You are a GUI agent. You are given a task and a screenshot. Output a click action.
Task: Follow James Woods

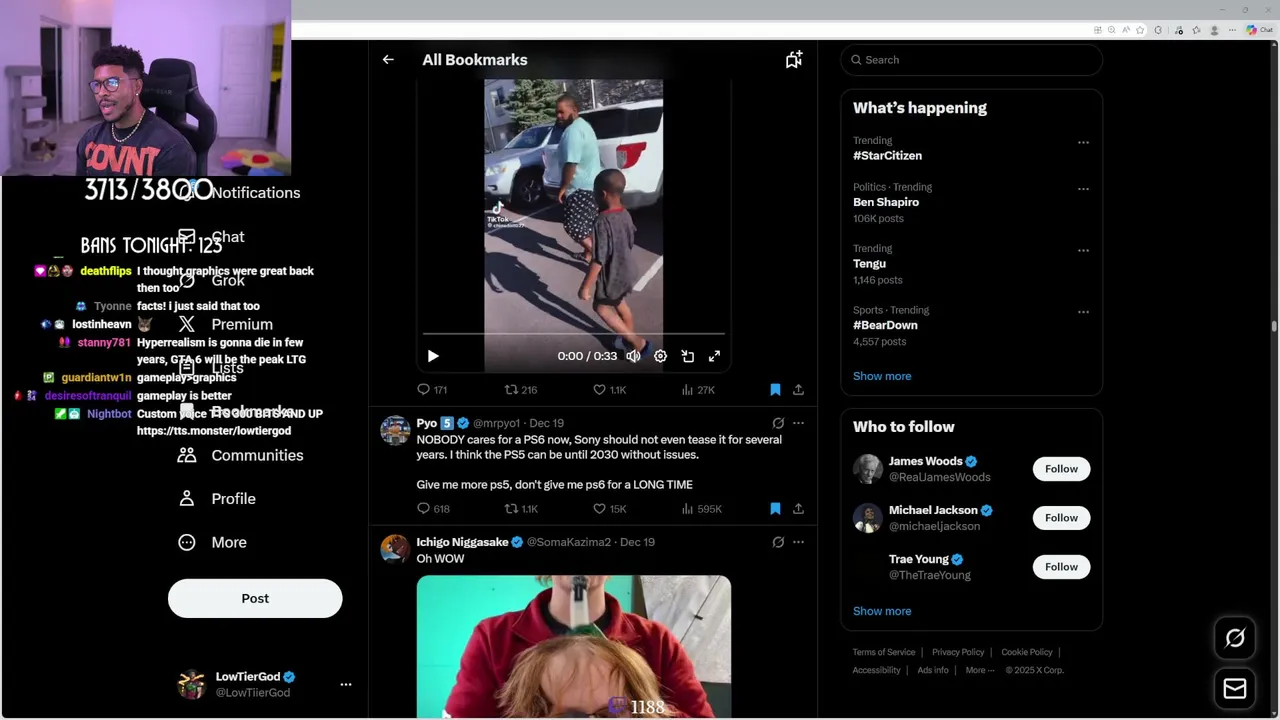(1061, 469)
